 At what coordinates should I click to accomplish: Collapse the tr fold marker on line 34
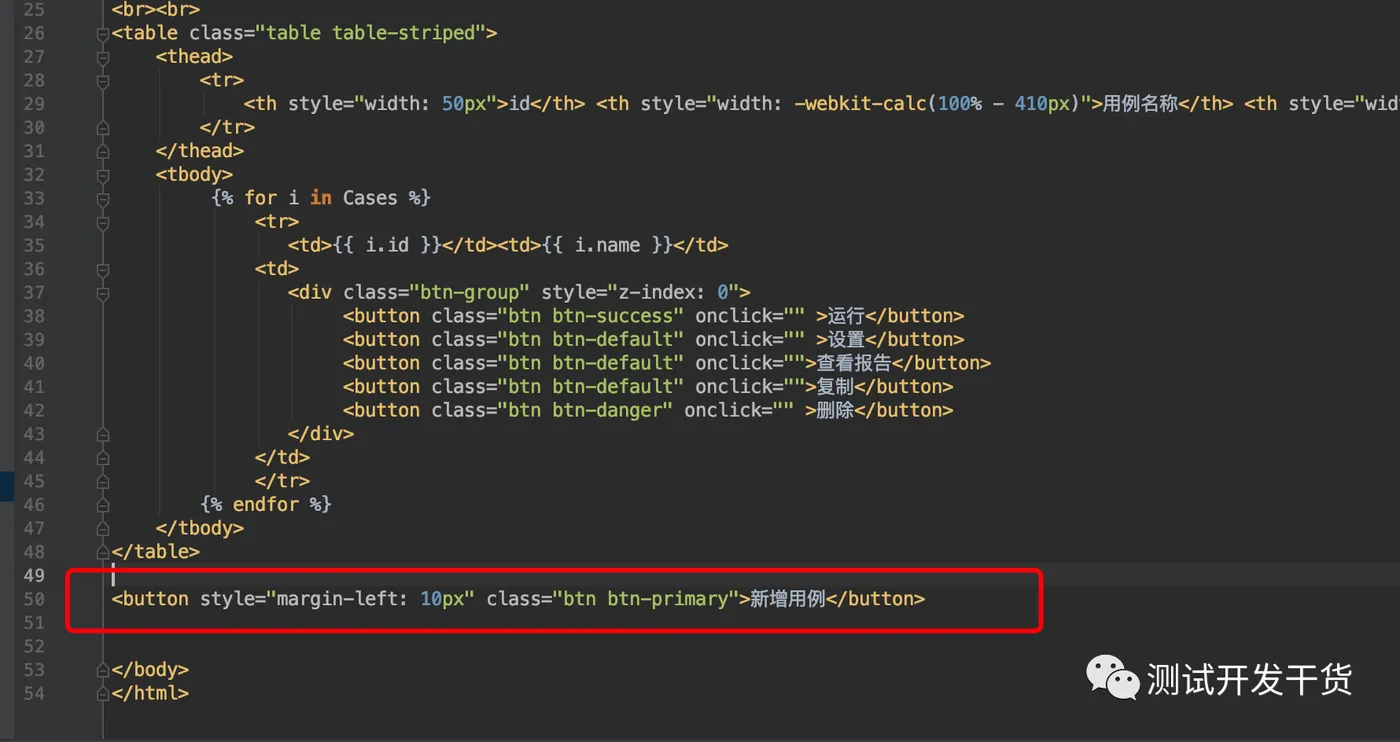pos(102,223)
